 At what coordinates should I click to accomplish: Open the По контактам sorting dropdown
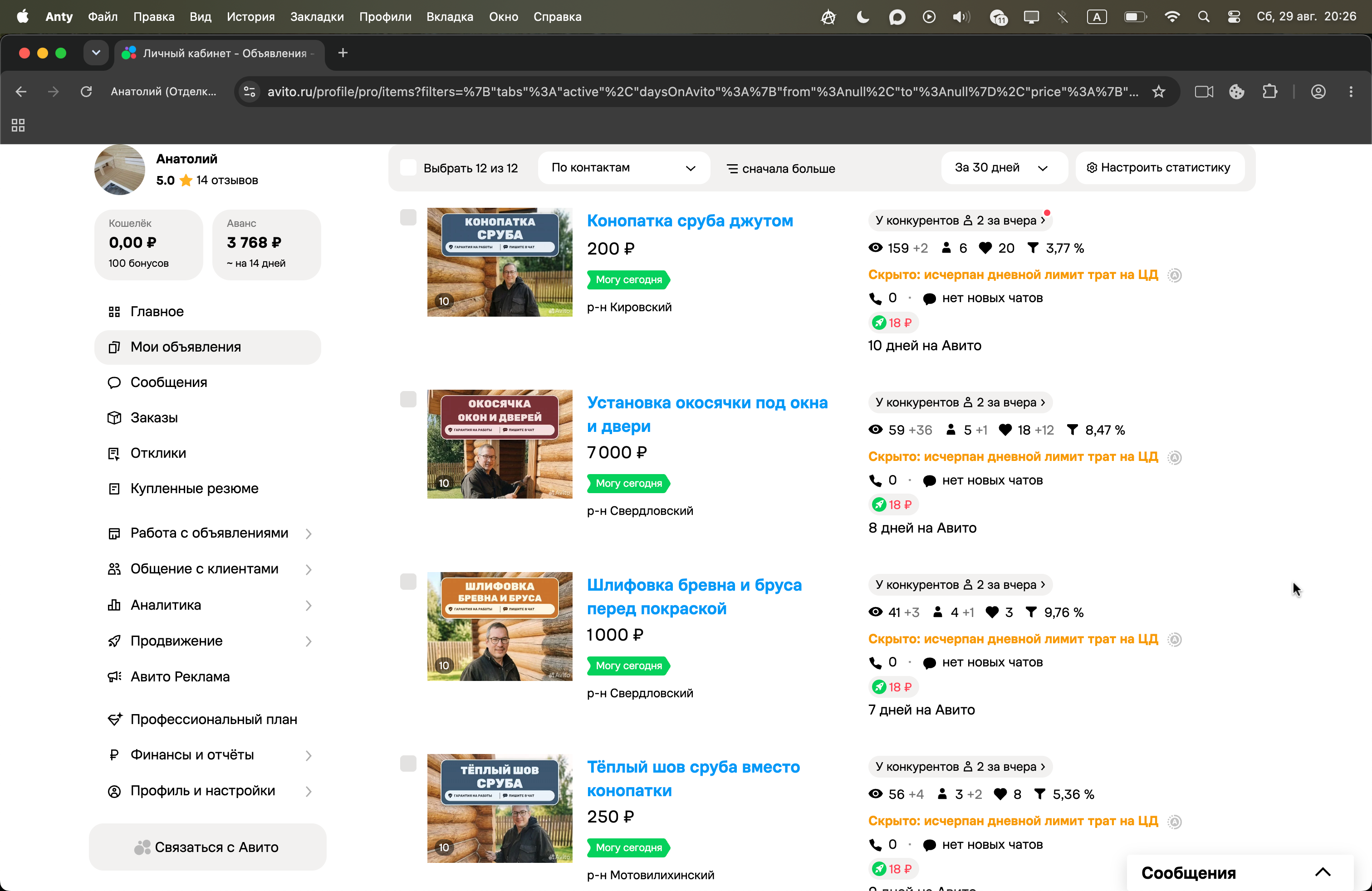[x=624, y=168]
